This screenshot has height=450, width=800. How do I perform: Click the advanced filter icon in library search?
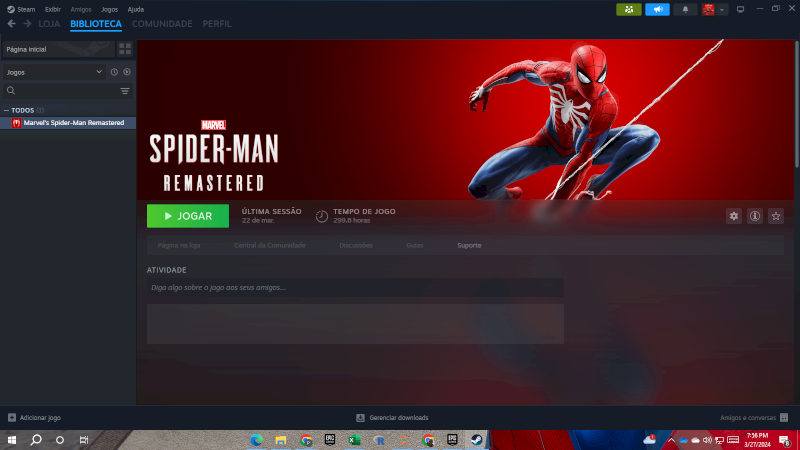tap(125, 91)
